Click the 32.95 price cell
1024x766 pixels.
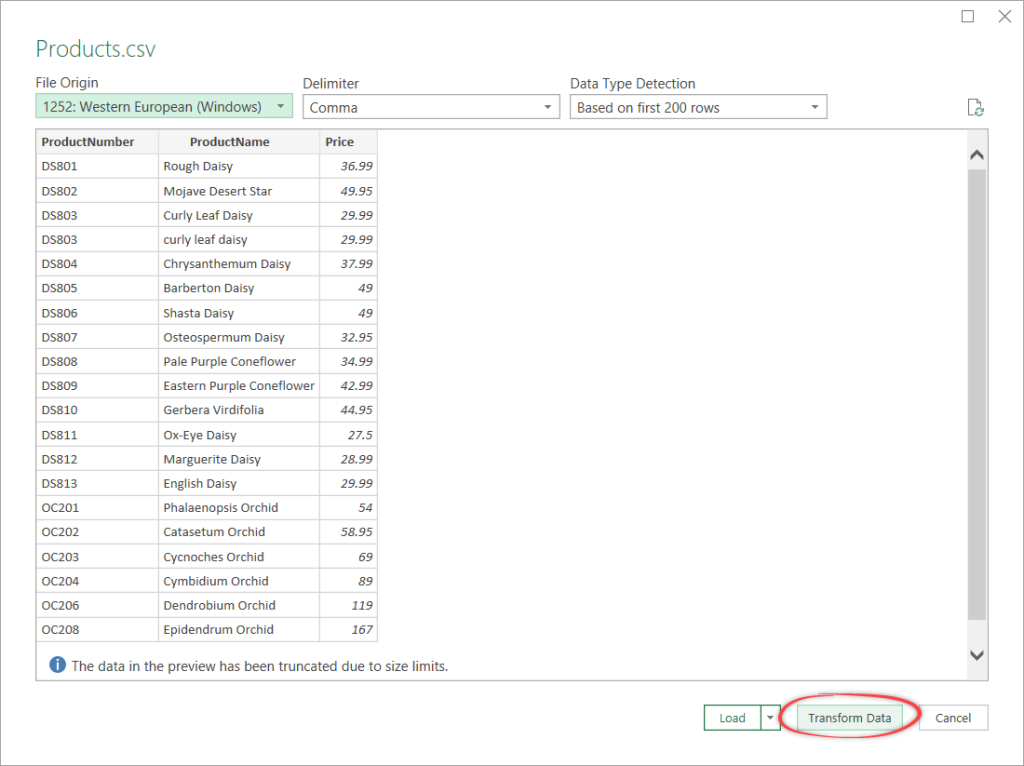[x=348, y=337]
